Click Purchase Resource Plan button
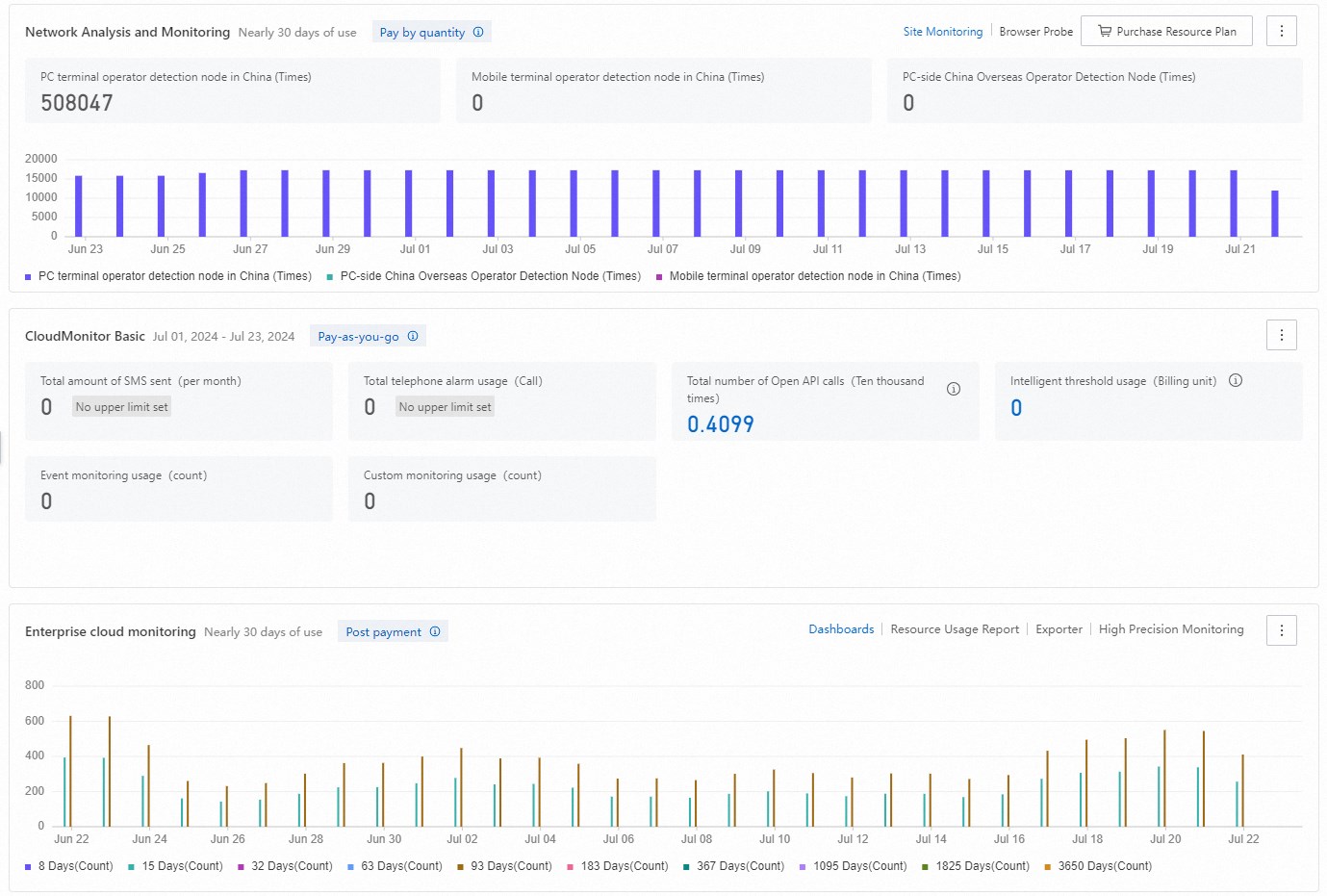Screen dimensions: 1327x896 coord(1166,31)
